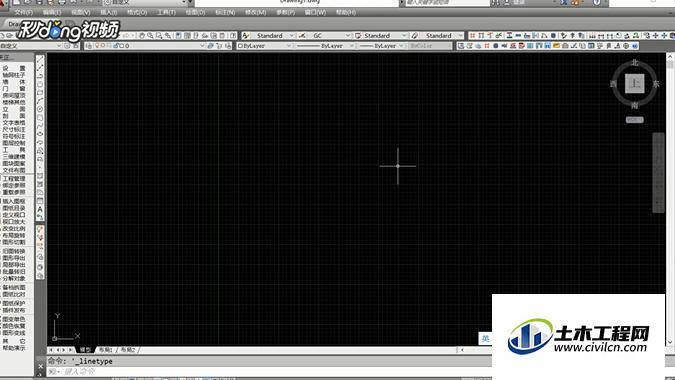The height and width of the screenshot is (380, 675).
Task: Click 图纸目录 in side menu
Action: (14, 208)
